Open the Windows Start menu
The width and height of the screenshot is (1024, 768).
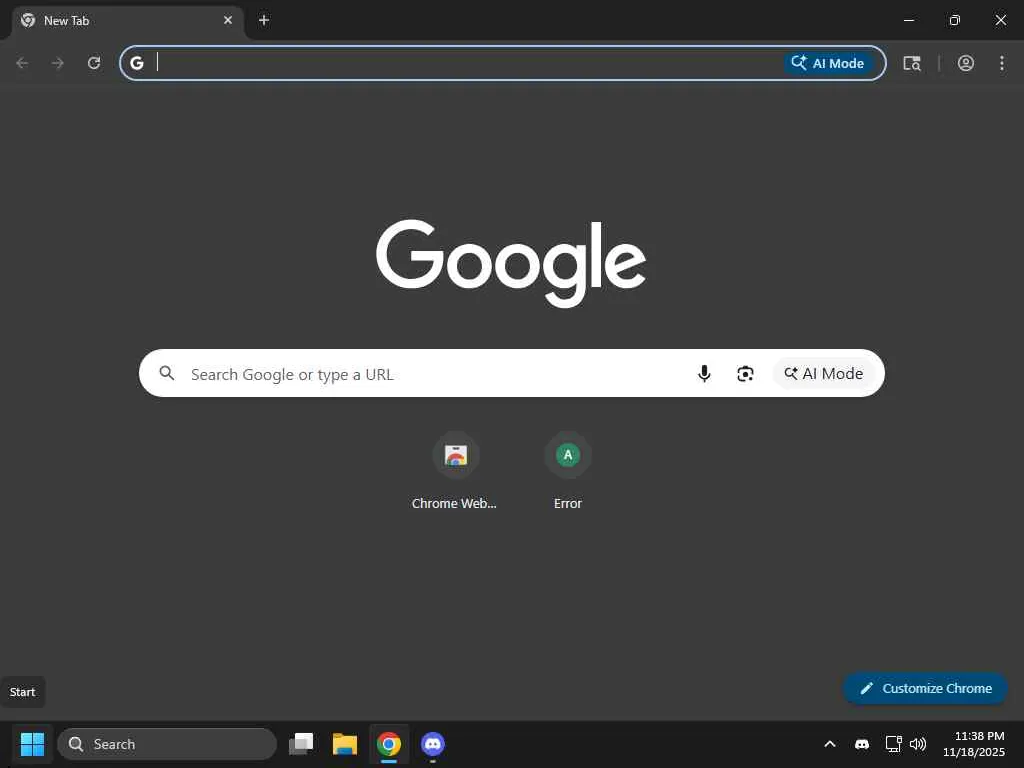click(32, 744)
